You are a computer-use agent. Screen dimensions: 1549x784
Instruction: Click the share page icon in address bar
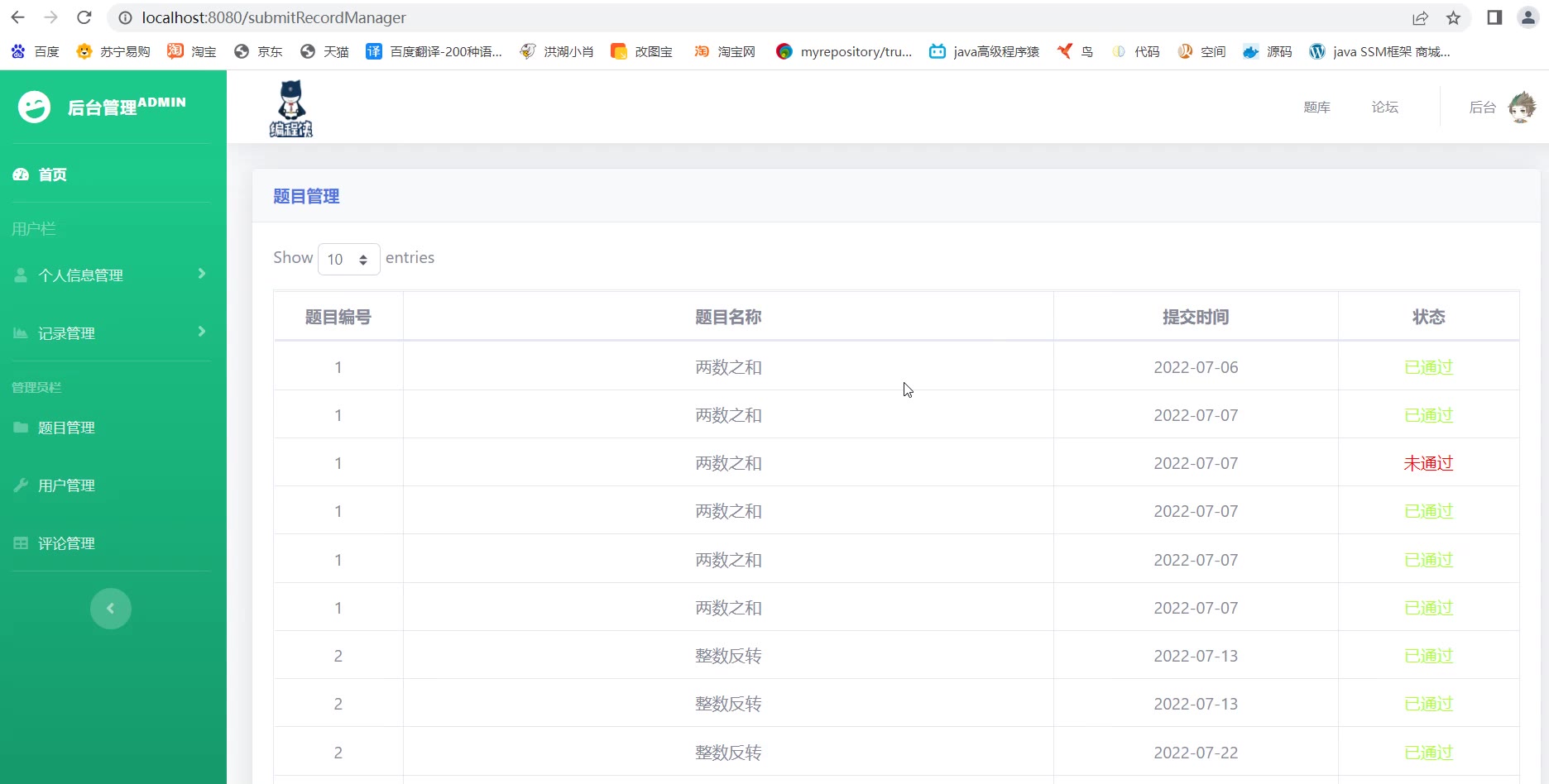[x=1420, y=17]
